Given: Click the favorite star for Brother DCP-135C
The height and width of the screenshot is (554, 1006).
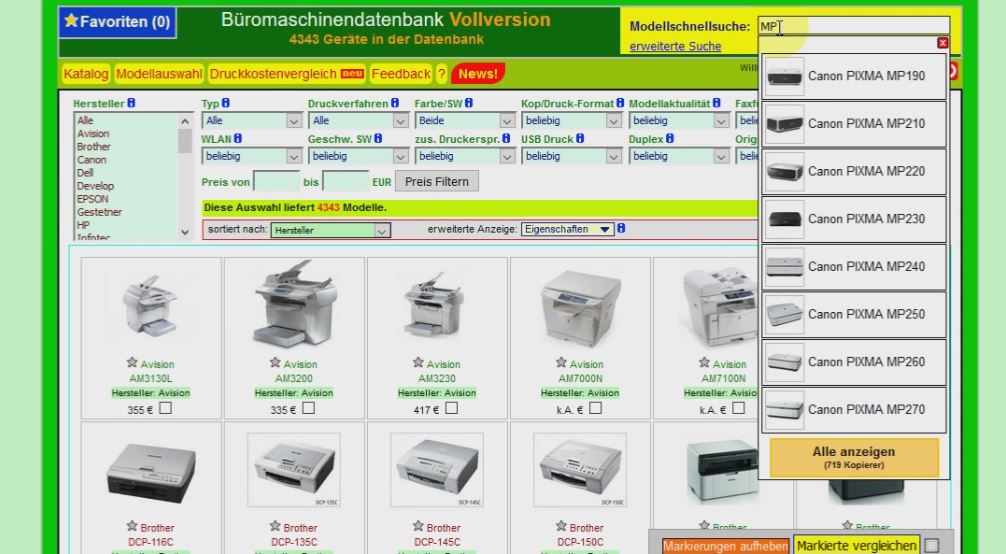Looking at the screenshot, I should (x=275, y=526).
